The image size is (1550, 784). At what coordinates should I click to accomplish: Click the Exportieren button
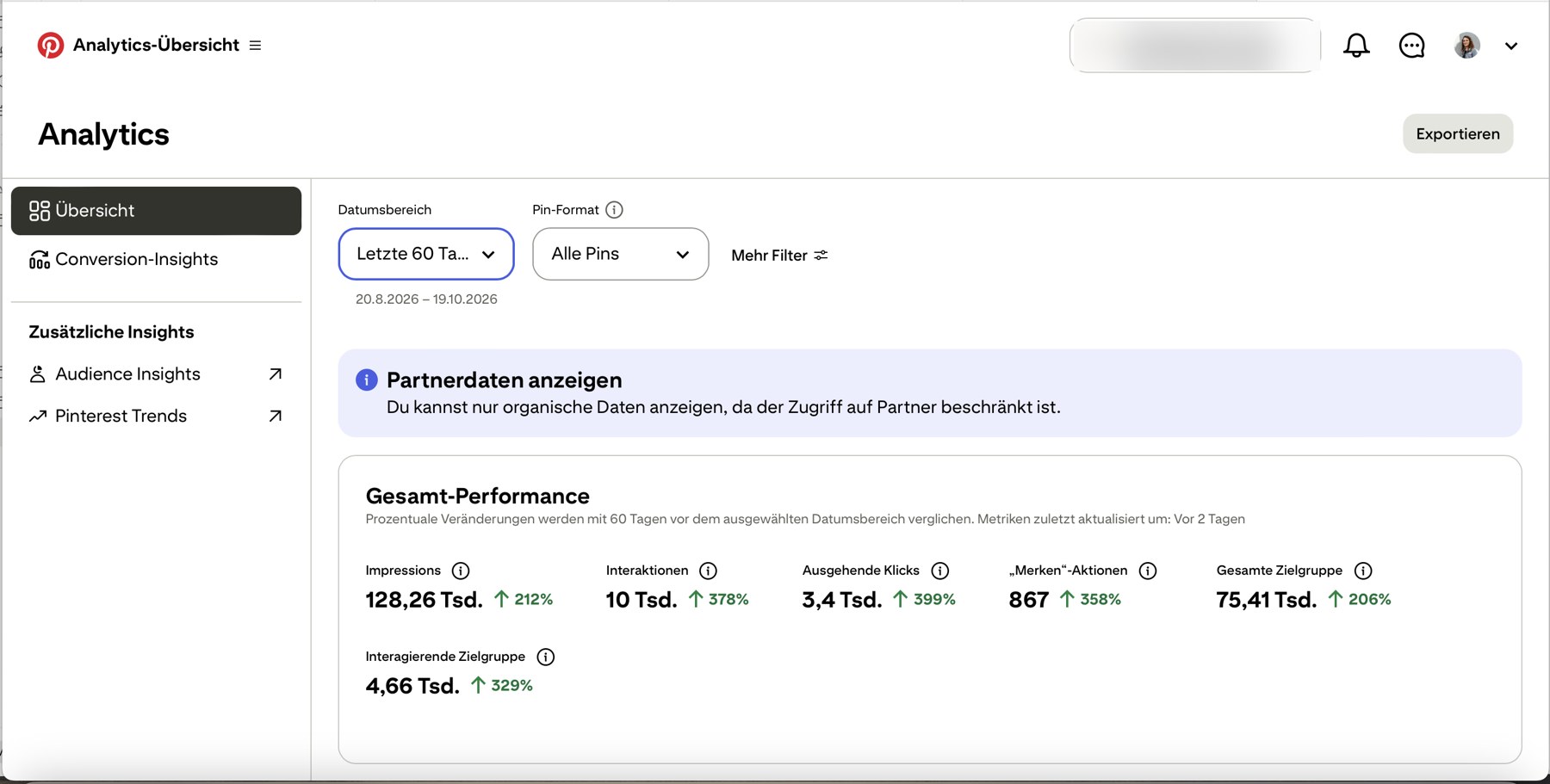[x=1458, y=133]
